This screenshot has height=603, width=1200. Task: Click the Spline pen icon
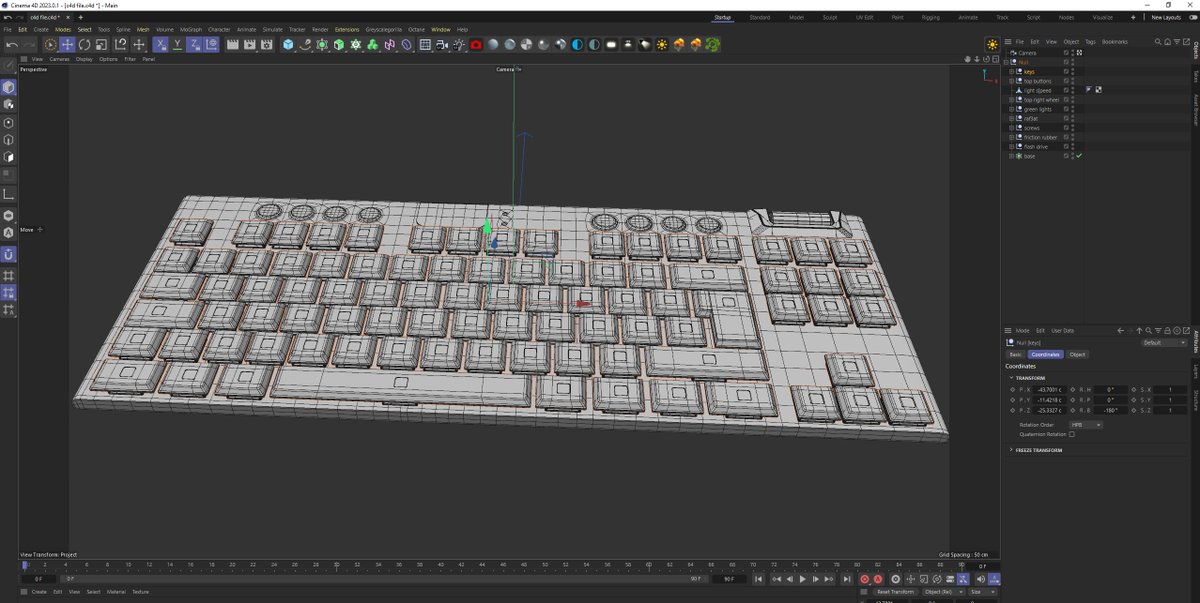pyautogui.click(x=306, y=45)
